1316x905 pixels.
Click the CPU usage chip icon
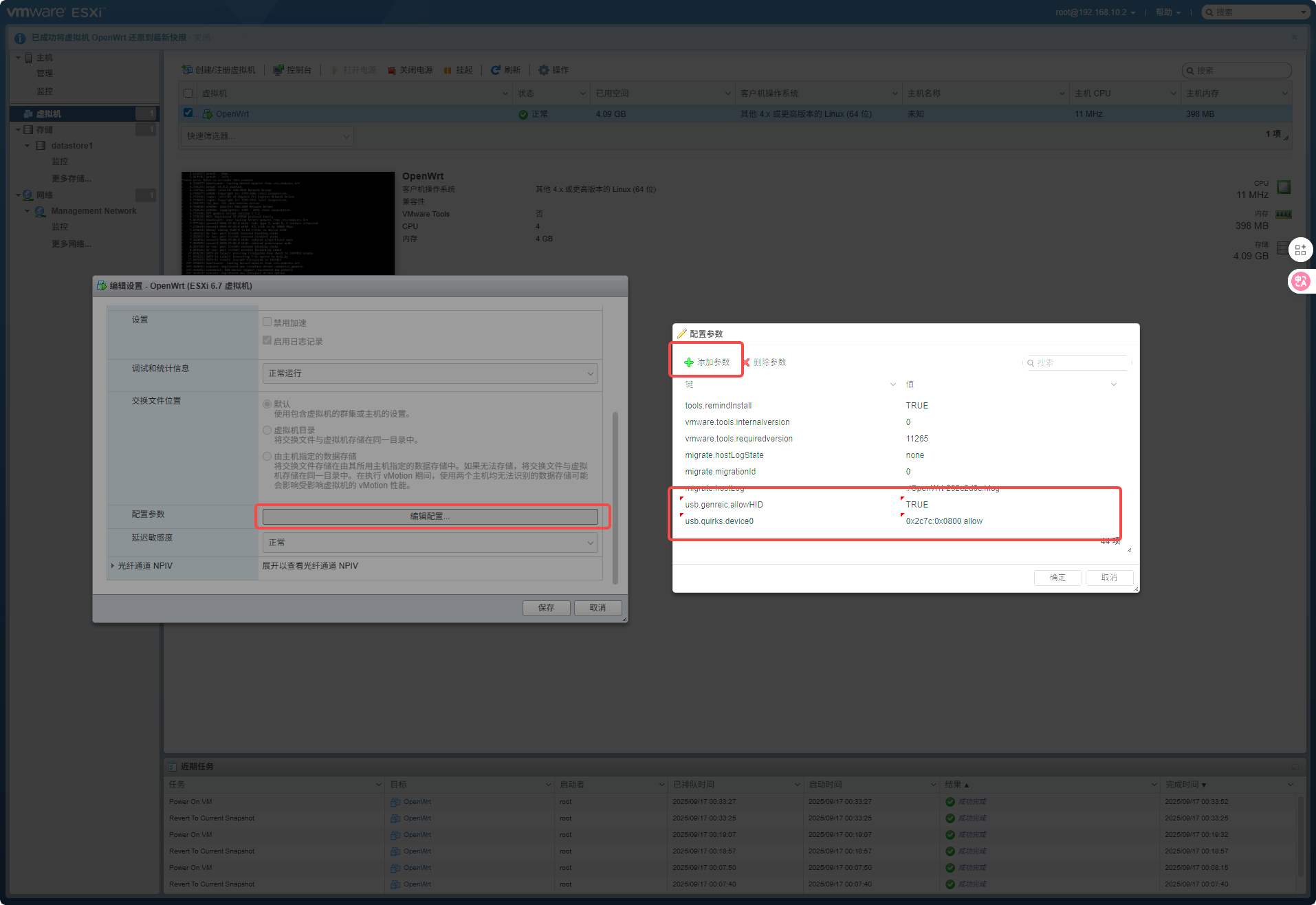click(1284, 187)
